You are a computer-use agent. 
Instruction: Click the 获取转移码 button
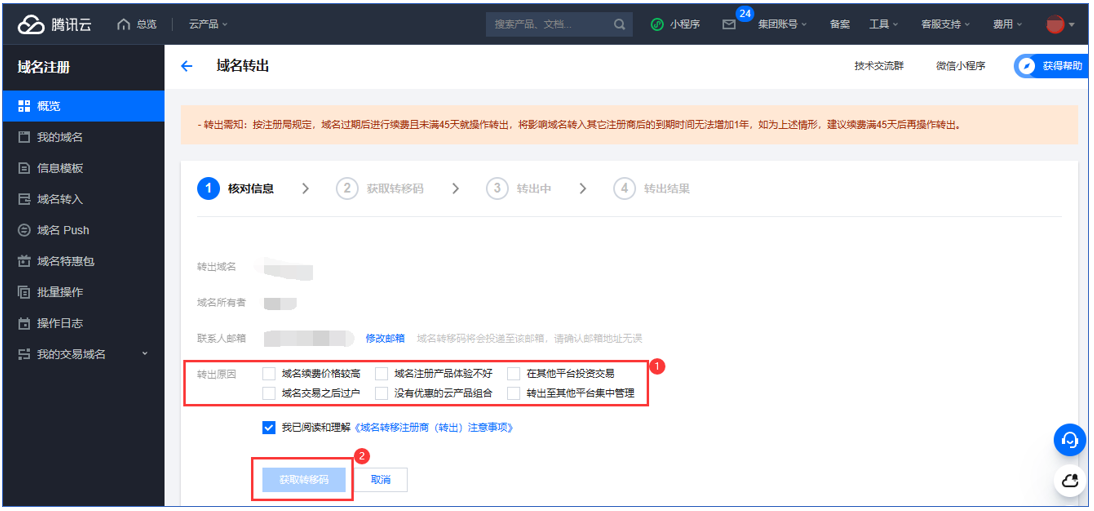(x=303, y=480)
